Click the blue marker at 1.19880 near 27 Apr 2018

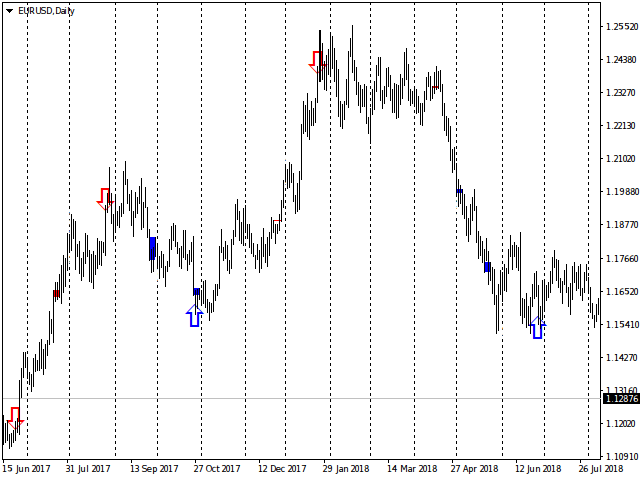pos(460,191)
